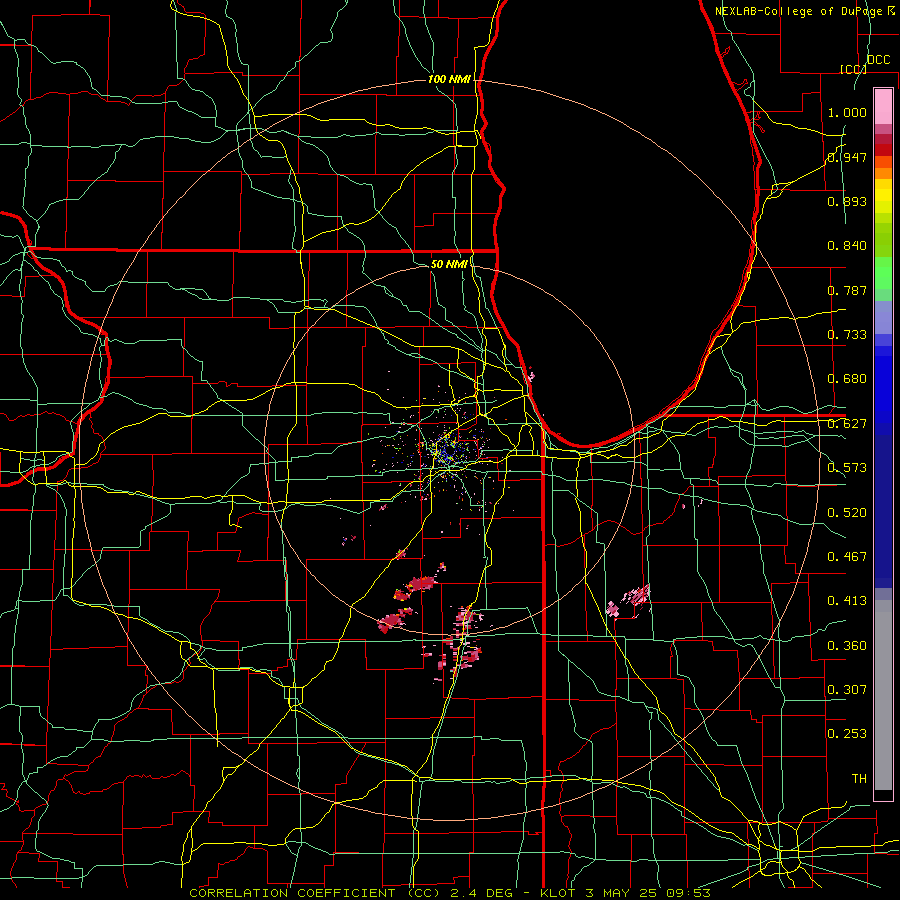
Task: Select the 0.840 scale value
Action: pyautogui.click(x=847, y=246)
